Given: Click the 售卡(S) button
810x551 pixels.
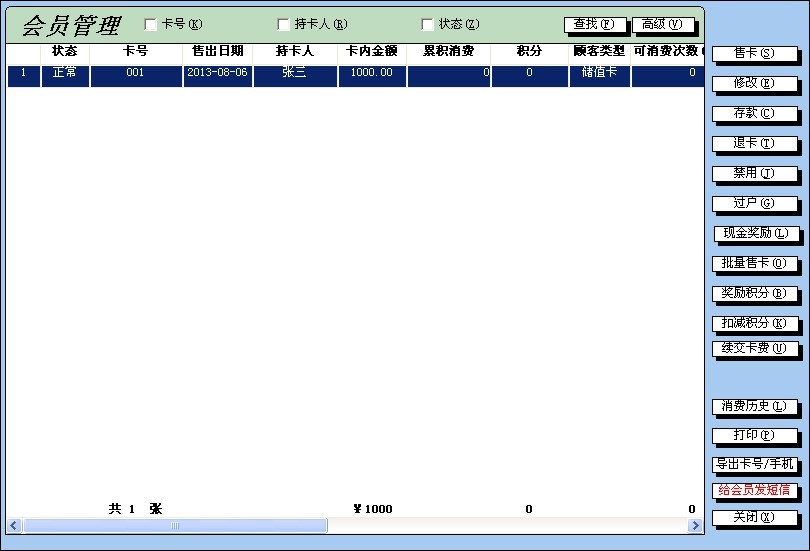Looking at the screenshot, I should pos(754,53).
